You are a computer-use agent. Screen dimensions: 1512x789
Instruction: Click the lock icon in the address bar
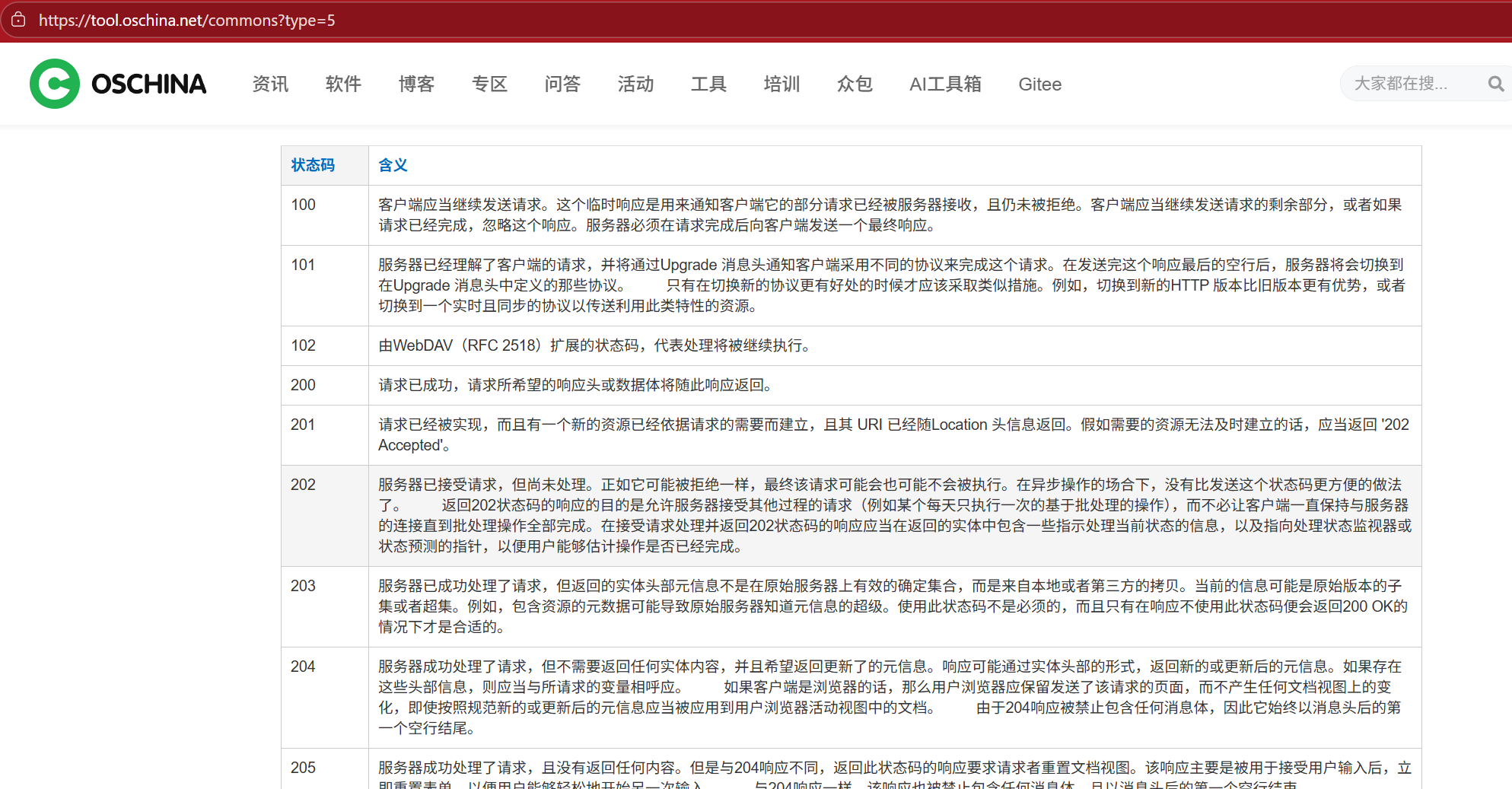click(x=18, y=20)
